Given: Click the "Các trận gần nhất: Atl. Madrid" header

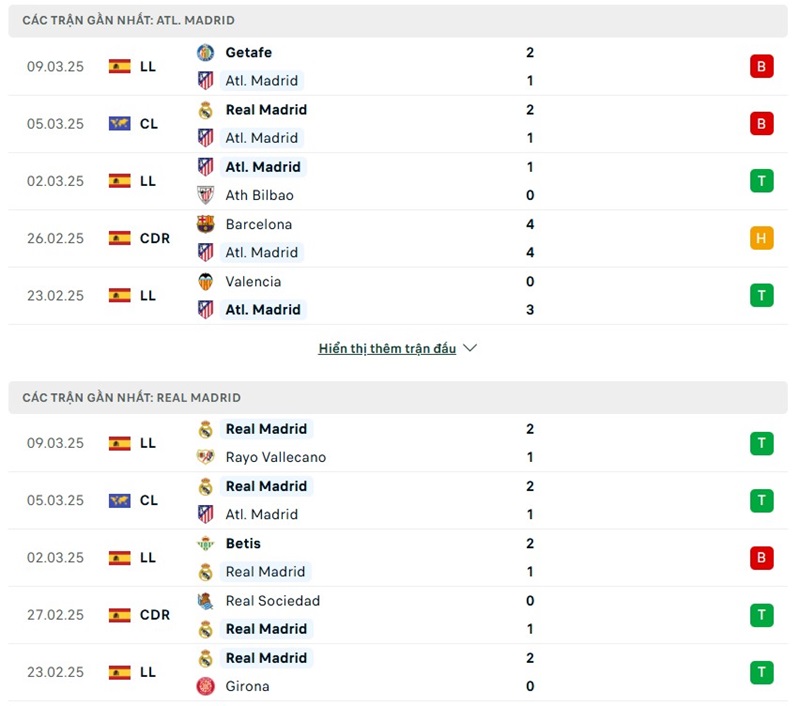Looking at the screenshot, I should click(x=129, y=20).
